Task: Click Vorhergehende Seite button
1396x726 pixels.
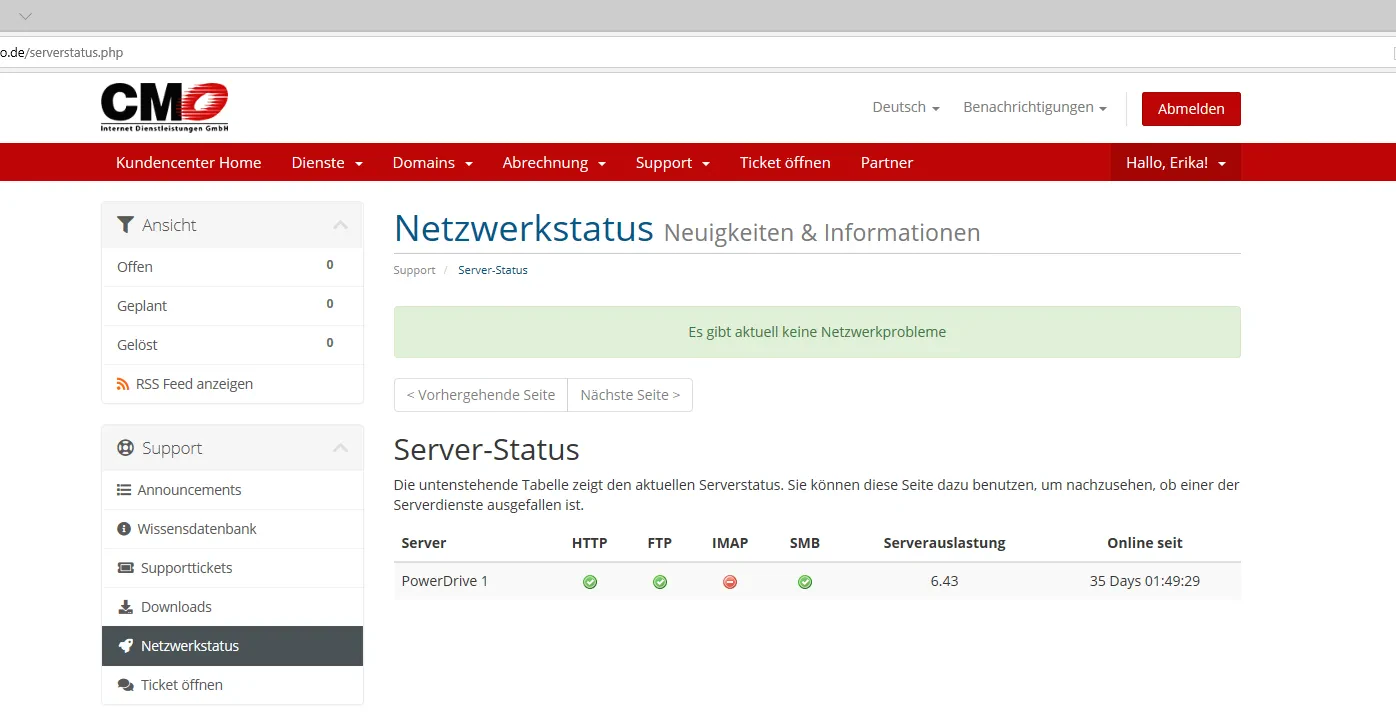Action: tap(481, 395)
